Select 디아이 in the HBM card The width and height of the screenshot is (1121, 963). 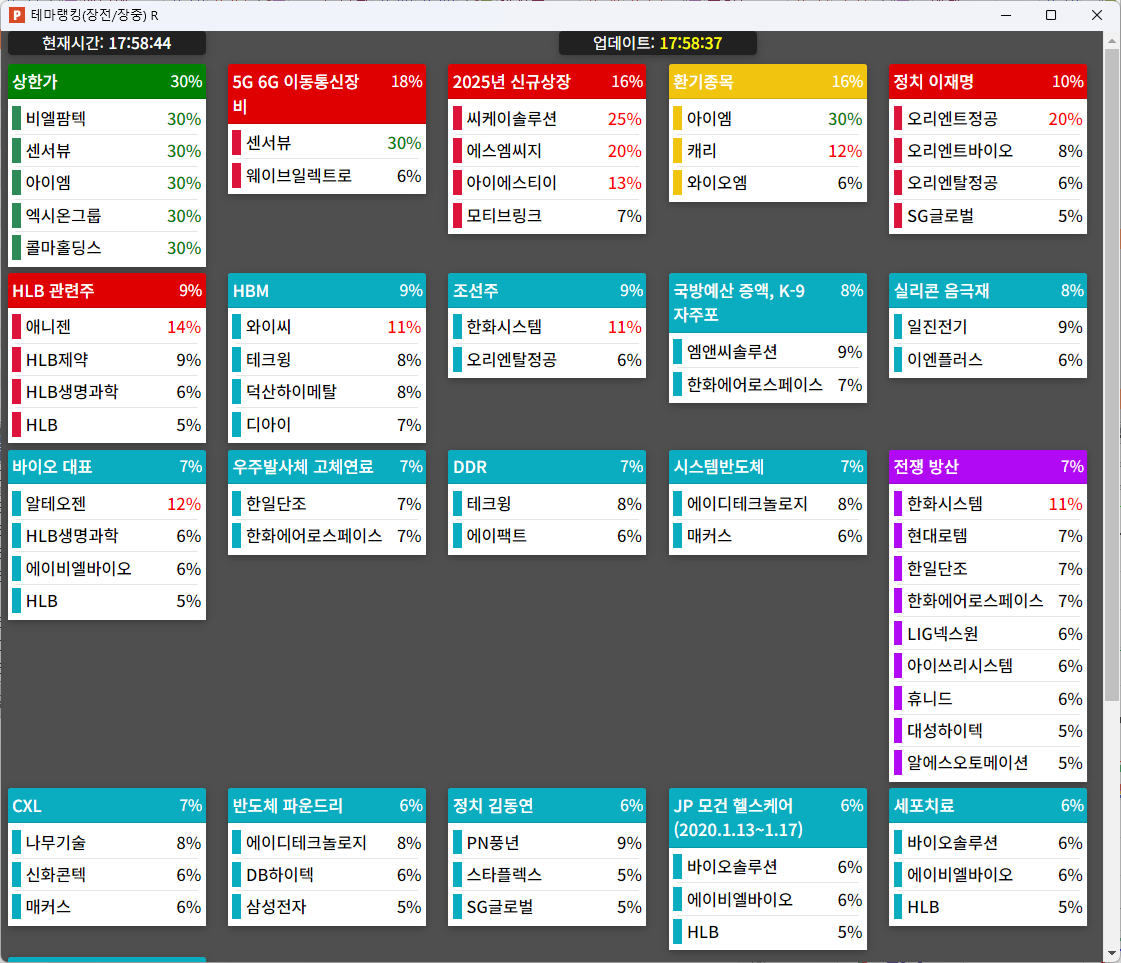pyautogui.click(x=327, y=425)
